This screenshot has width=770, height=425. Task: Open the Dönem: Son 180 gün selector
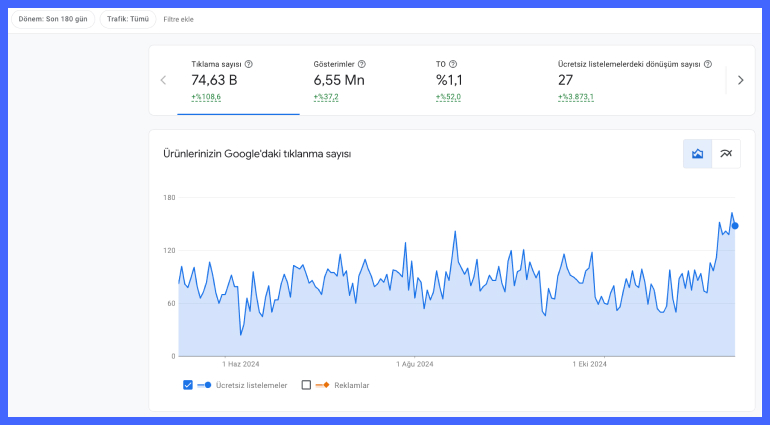click(53, 19)
